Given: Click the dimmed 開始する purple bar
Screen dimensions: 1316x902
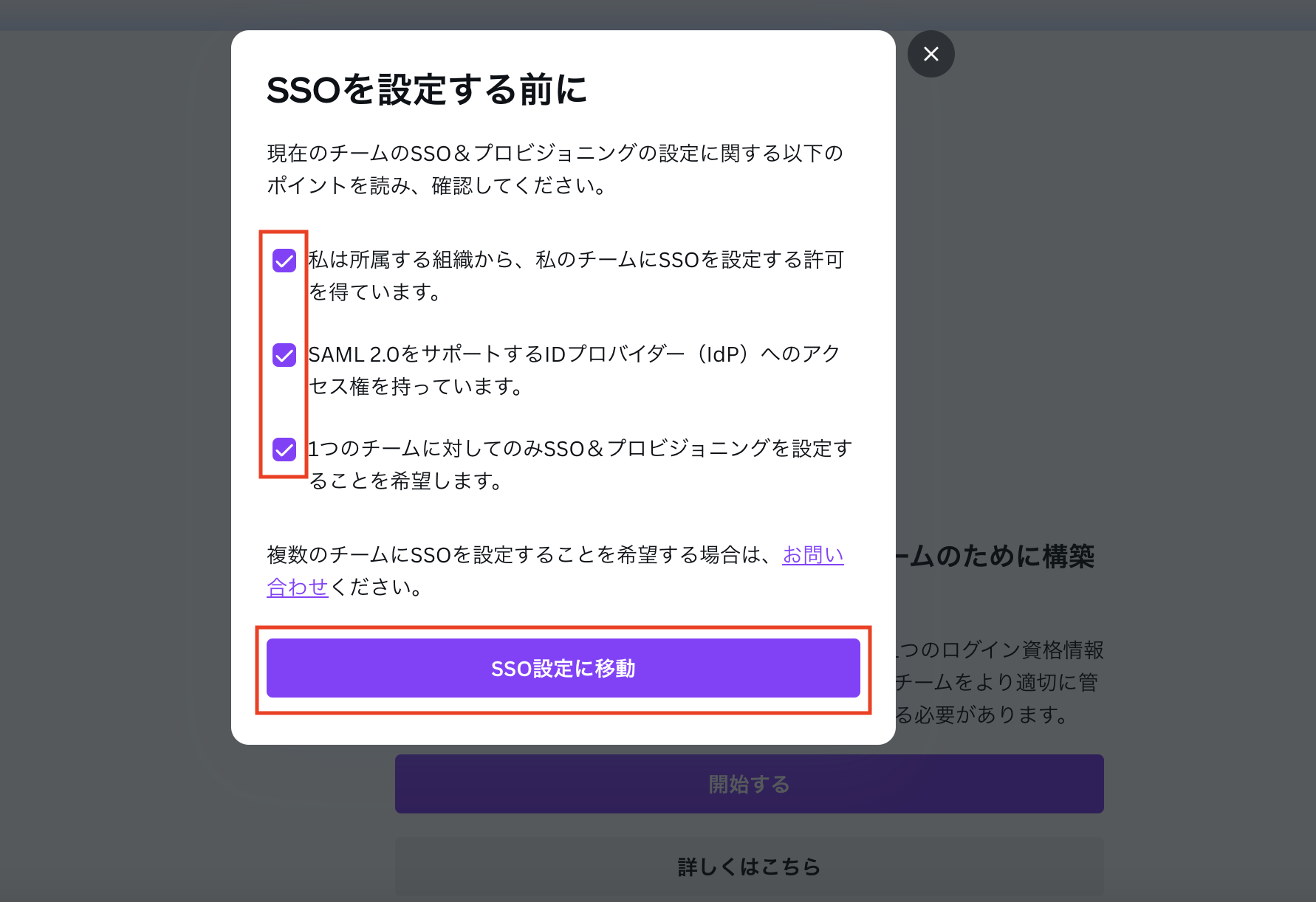Looking at the screenshot, I should point(748,784).
